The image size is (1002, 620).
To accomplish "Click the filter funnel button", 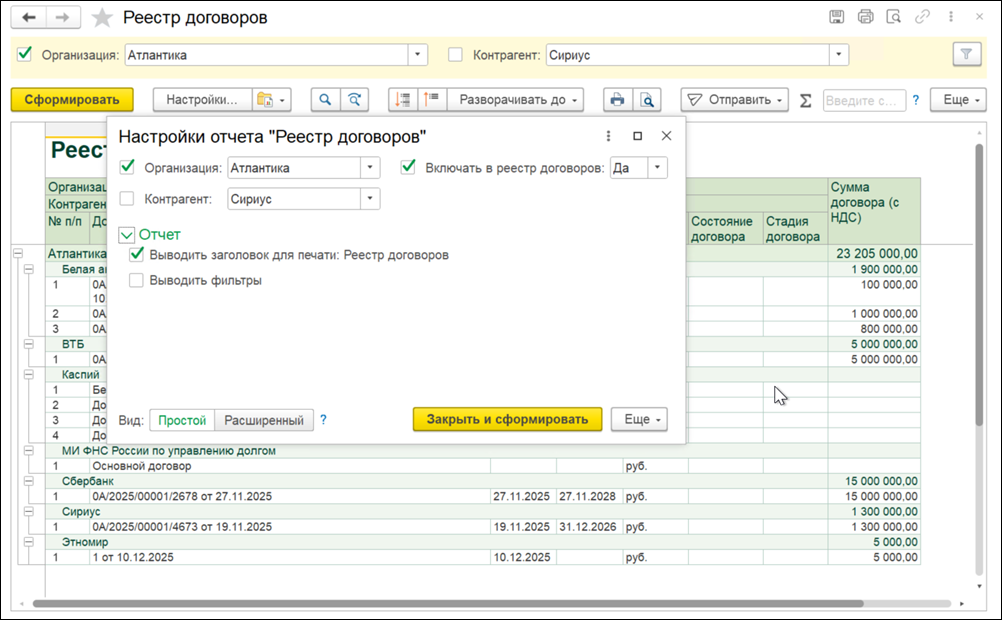I will [x=966, y=55].
